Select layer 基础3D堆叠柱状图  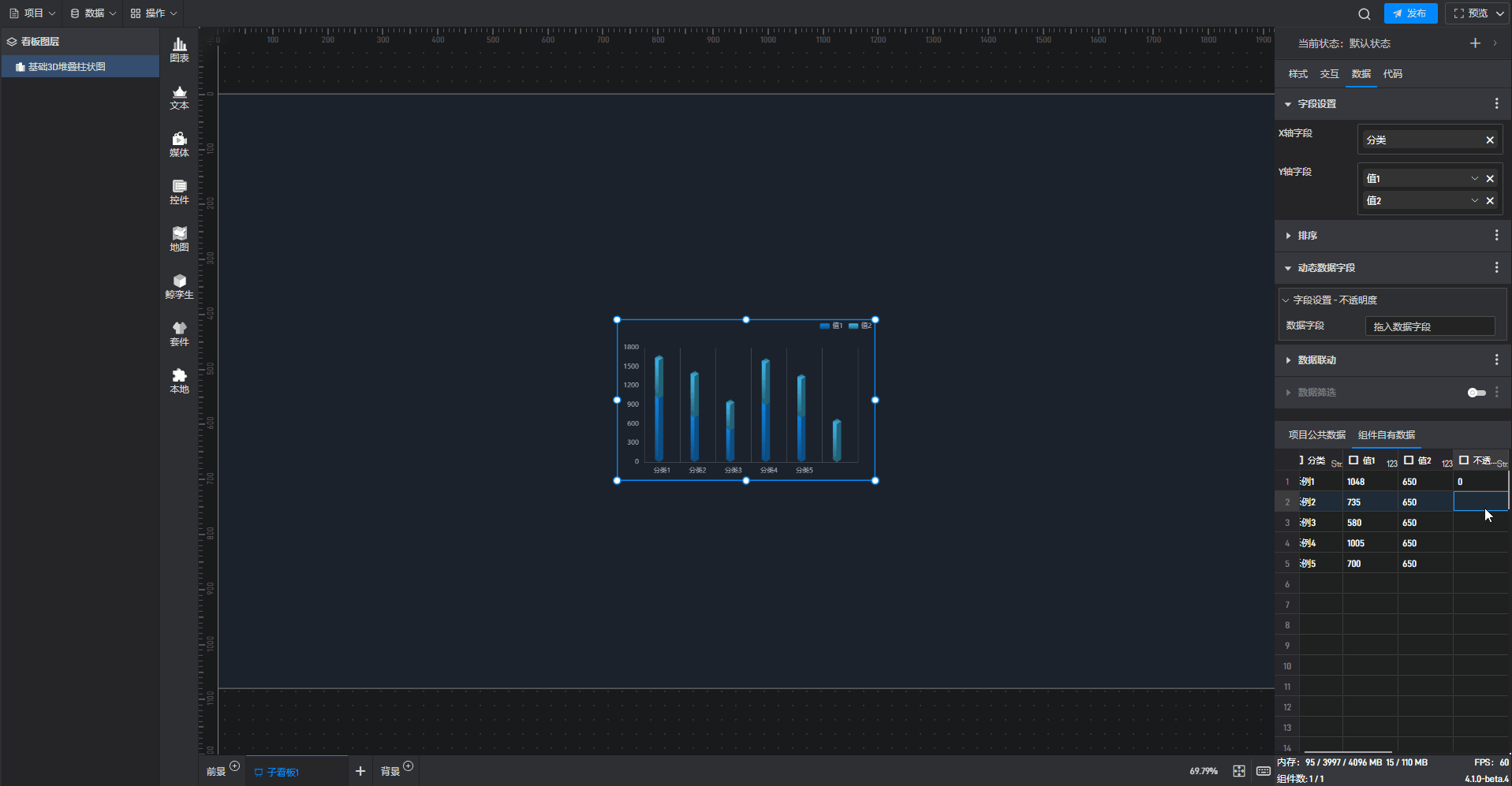(80, 67)
